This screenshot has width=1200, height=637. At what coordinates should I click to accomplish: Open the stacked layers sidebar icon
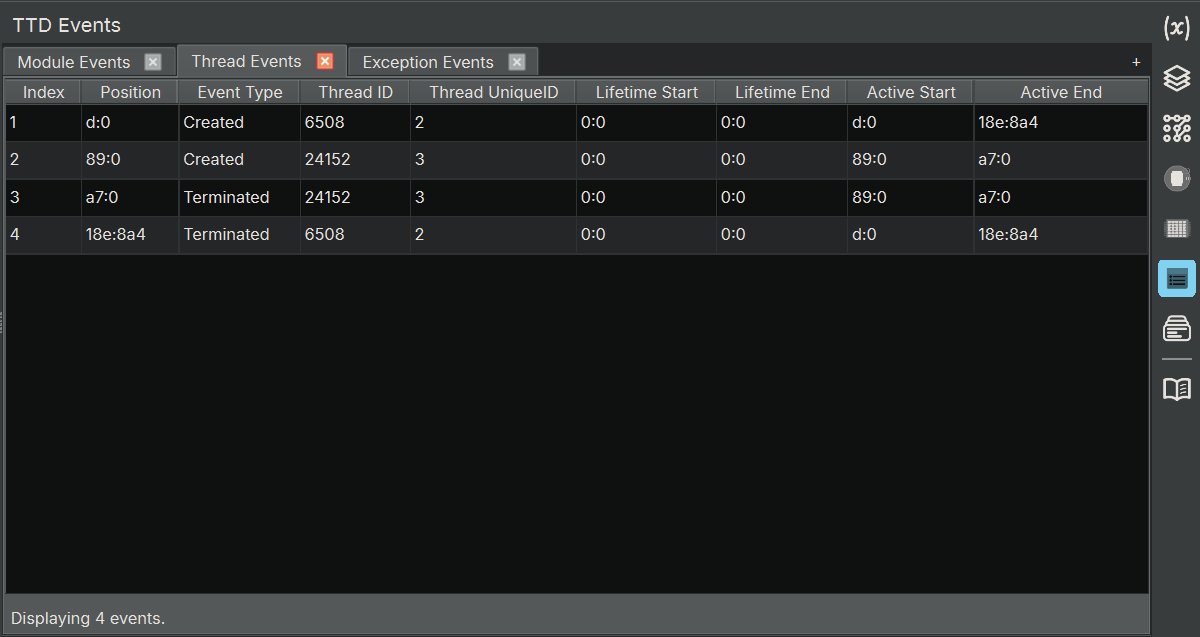(1176, 78)
